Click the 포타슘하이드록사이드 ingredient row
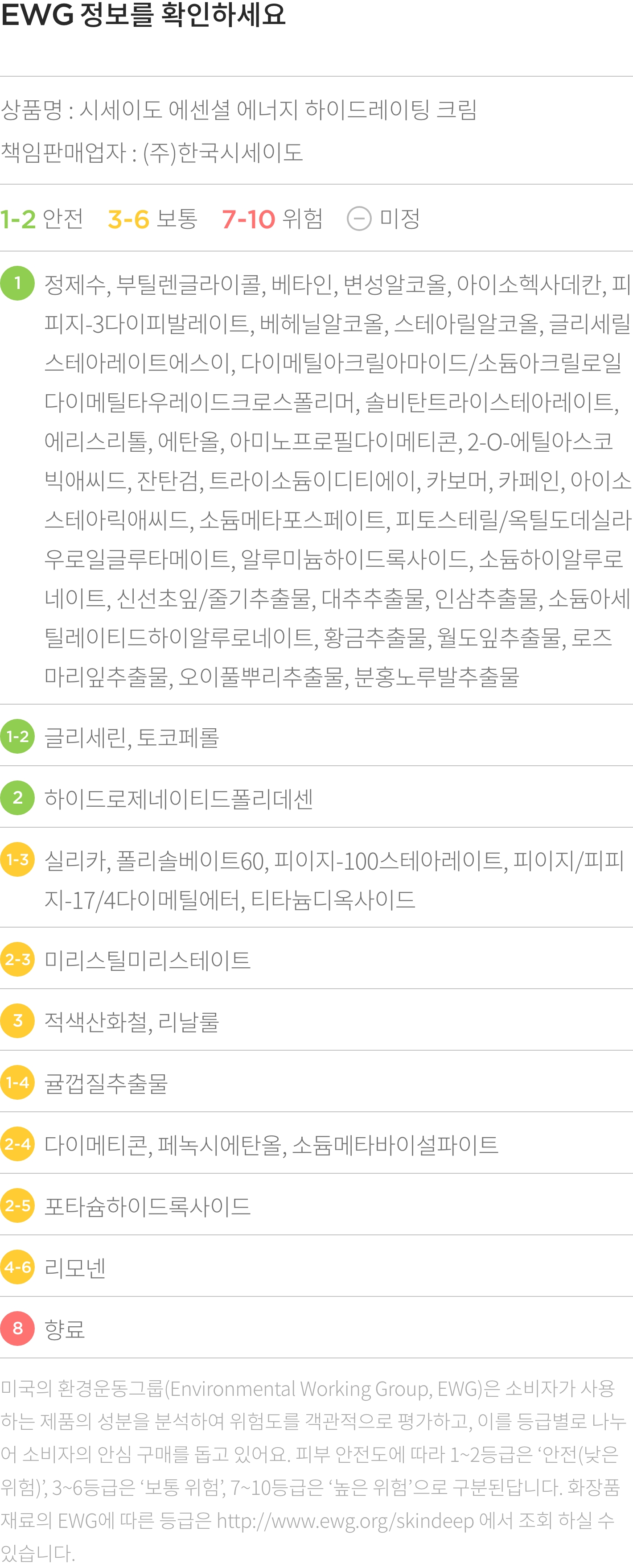The width and height of the screenshot is (633, 1568). point(316,1205)
